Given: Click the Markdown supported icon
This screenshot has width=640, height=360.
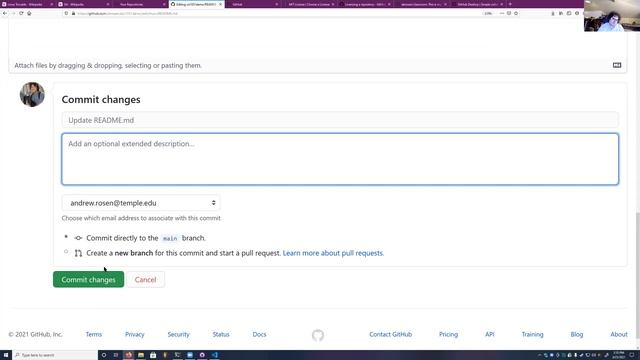Looking at the screenshot, I should 617,65.
